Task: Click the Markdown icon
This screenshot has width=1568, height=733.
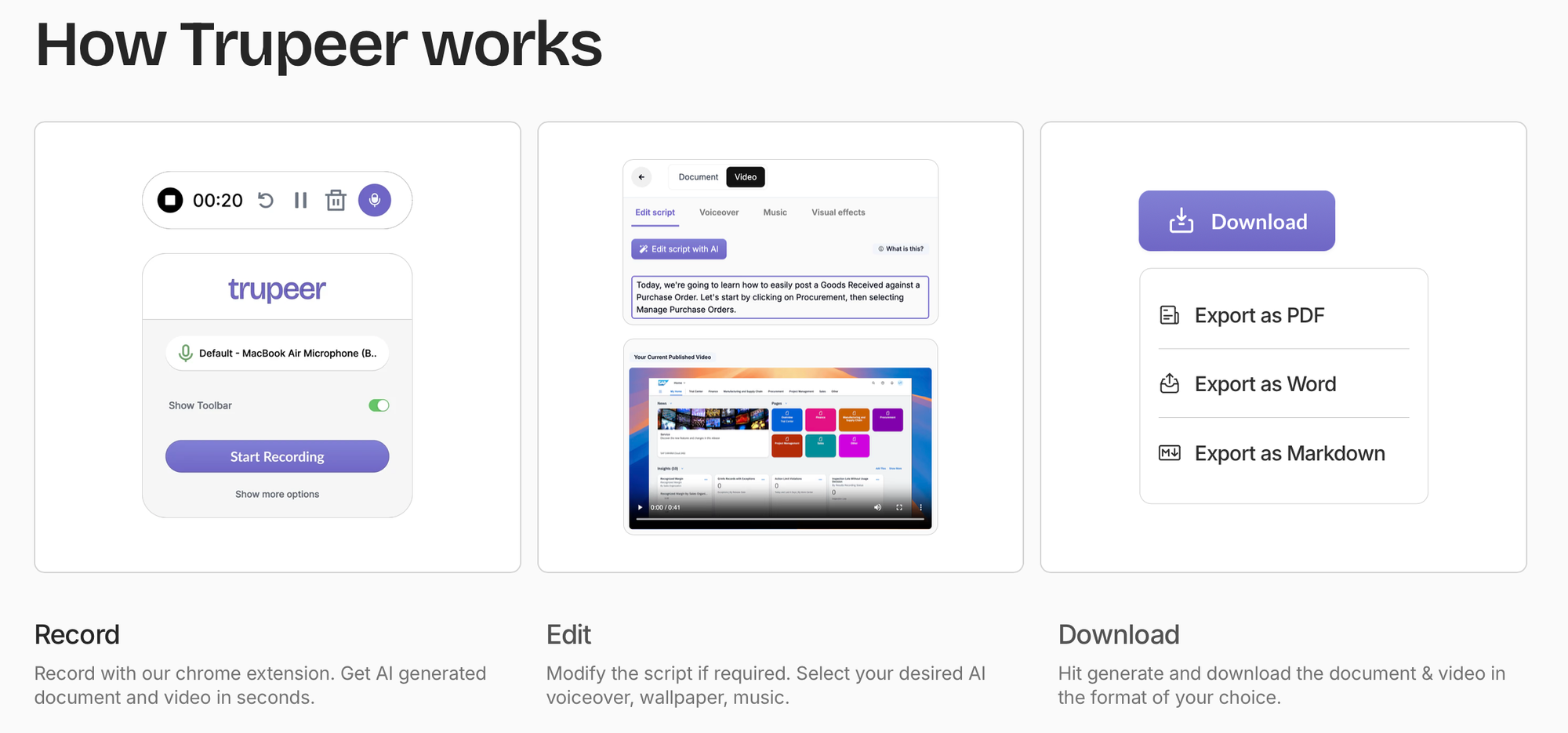Action: pyautogui.click(x=1169, y=453)
